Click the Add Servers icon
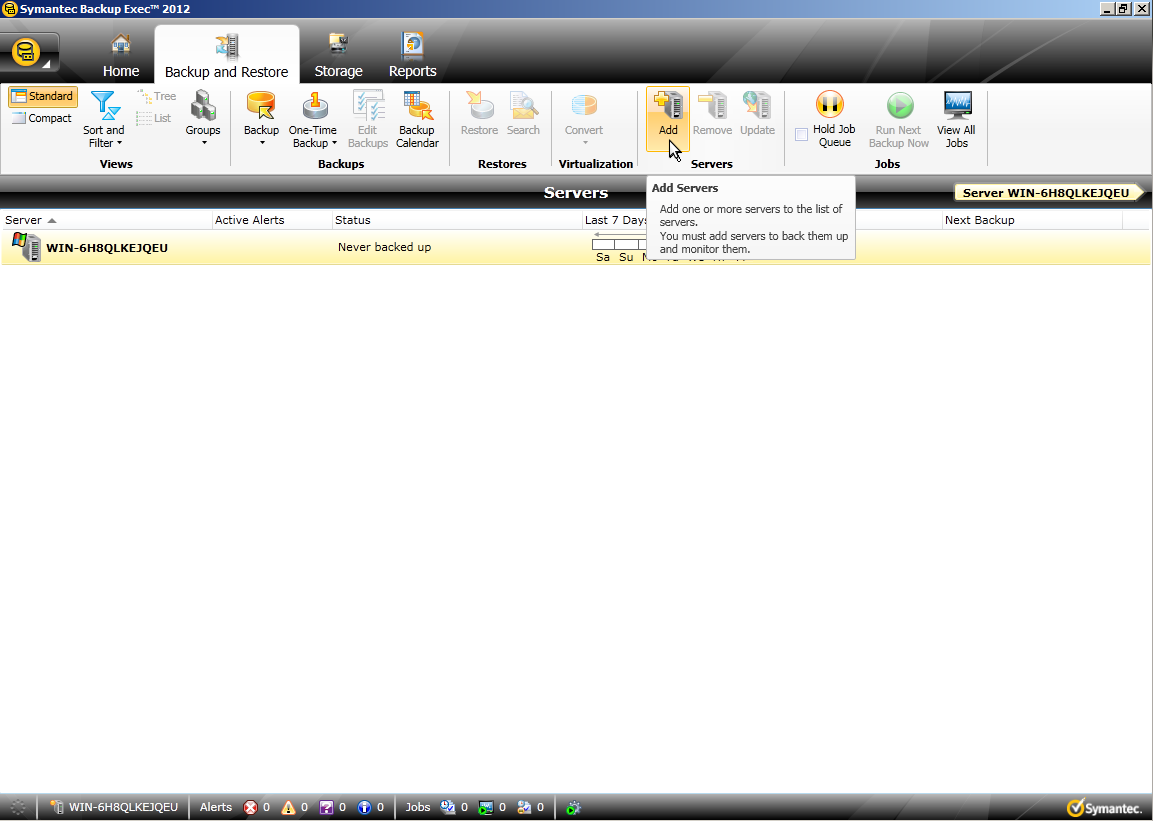This screenshot has height=821, width=1153. coord(667,106)
